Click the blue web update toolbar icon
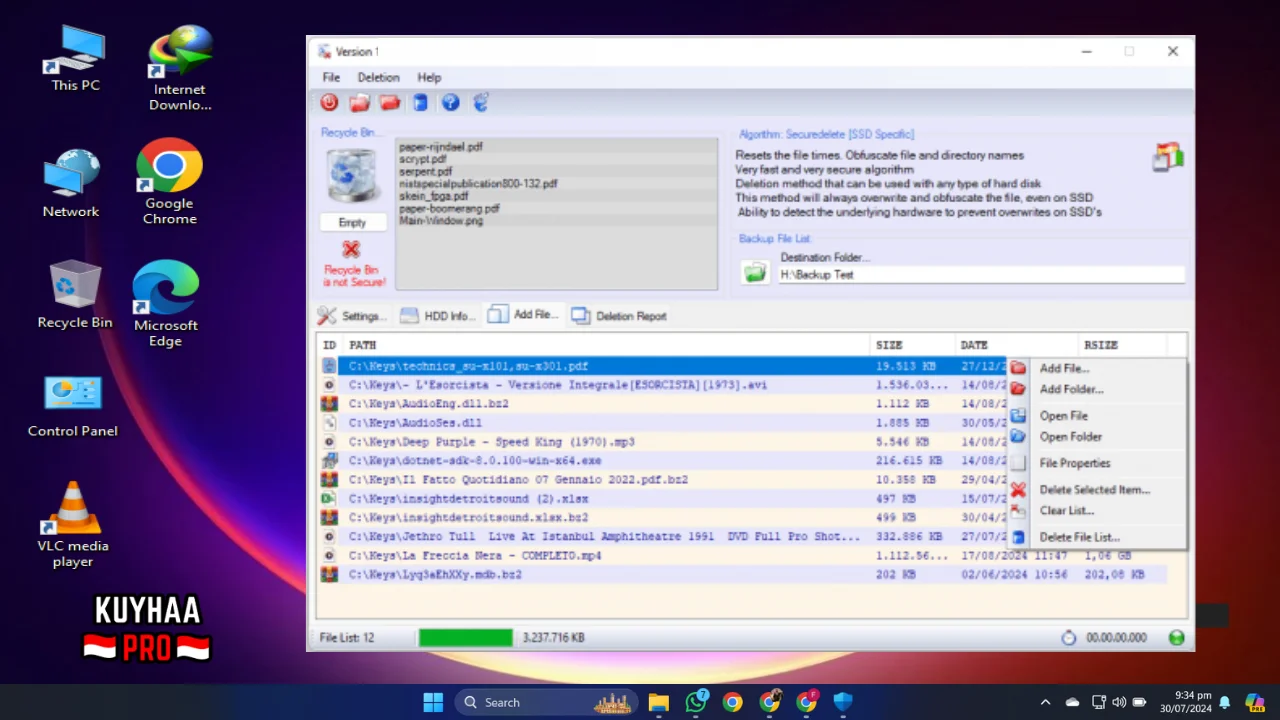Image resolution: width=1280 pixels, height=720 pixels. coord(481,102)
